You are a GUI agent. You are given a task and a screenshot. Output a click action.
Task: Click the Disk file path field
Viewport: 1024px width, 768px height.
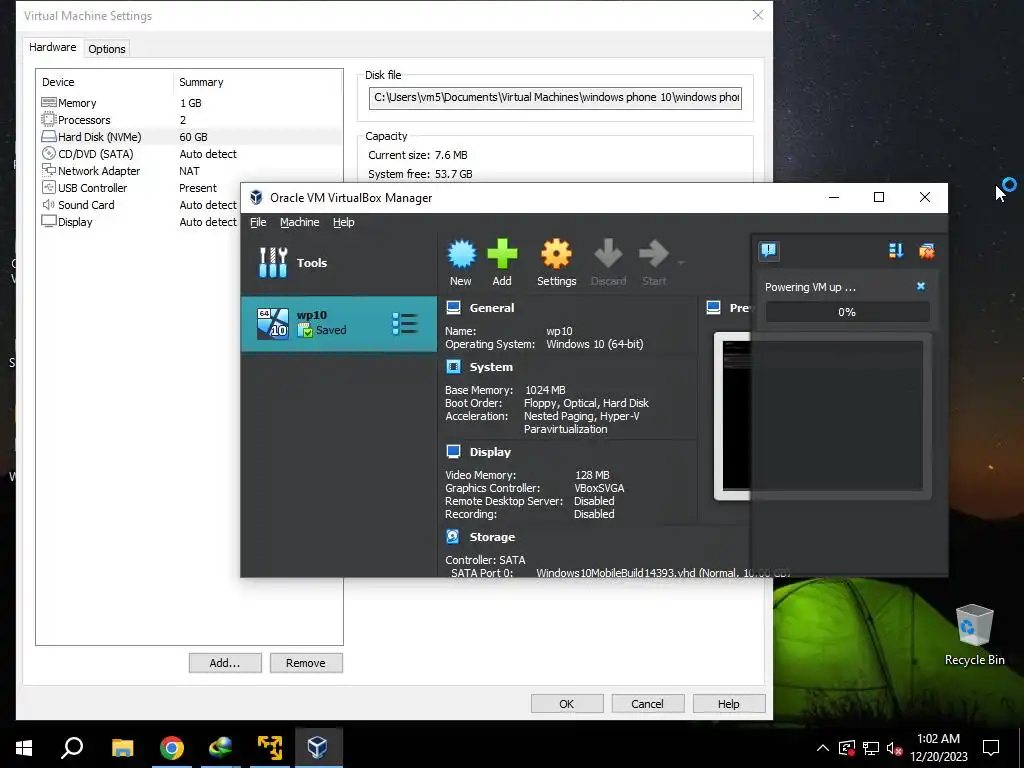pyautogui.click(x=555, y=97)
